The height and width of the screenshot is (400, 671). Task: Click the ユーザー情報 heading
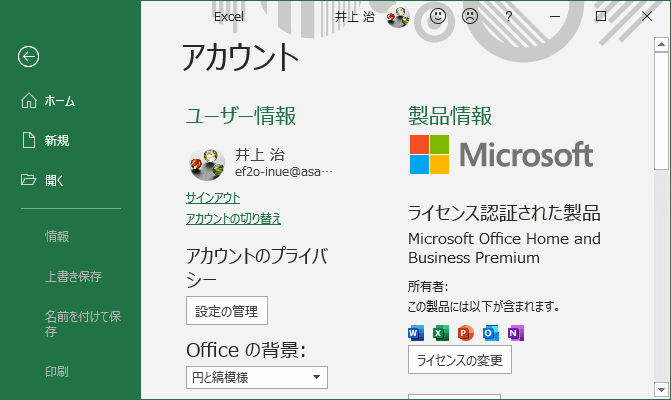pyautogui.click(x=241, y=116)
